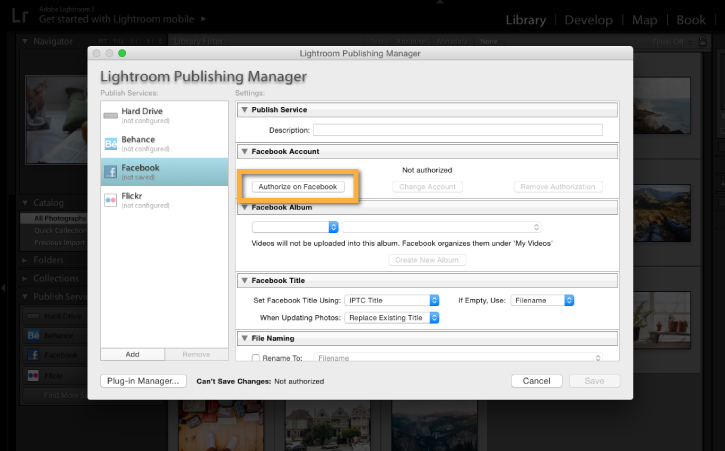The width and height of the screenshot is (725, 451).
Task: Expand the Collections panel
Action: (25, 278)
